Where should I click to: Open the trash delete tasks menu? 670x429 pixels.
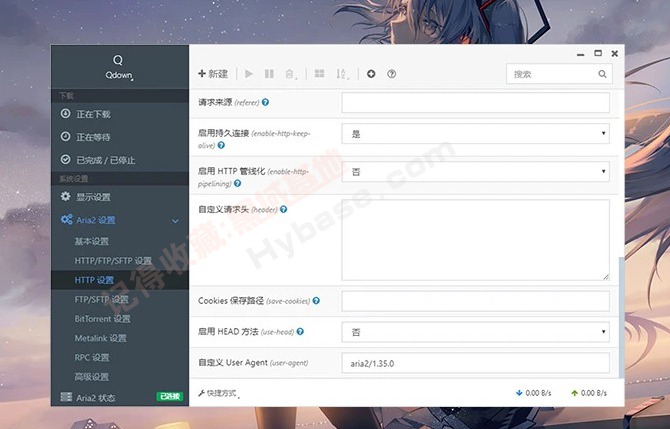291,74
